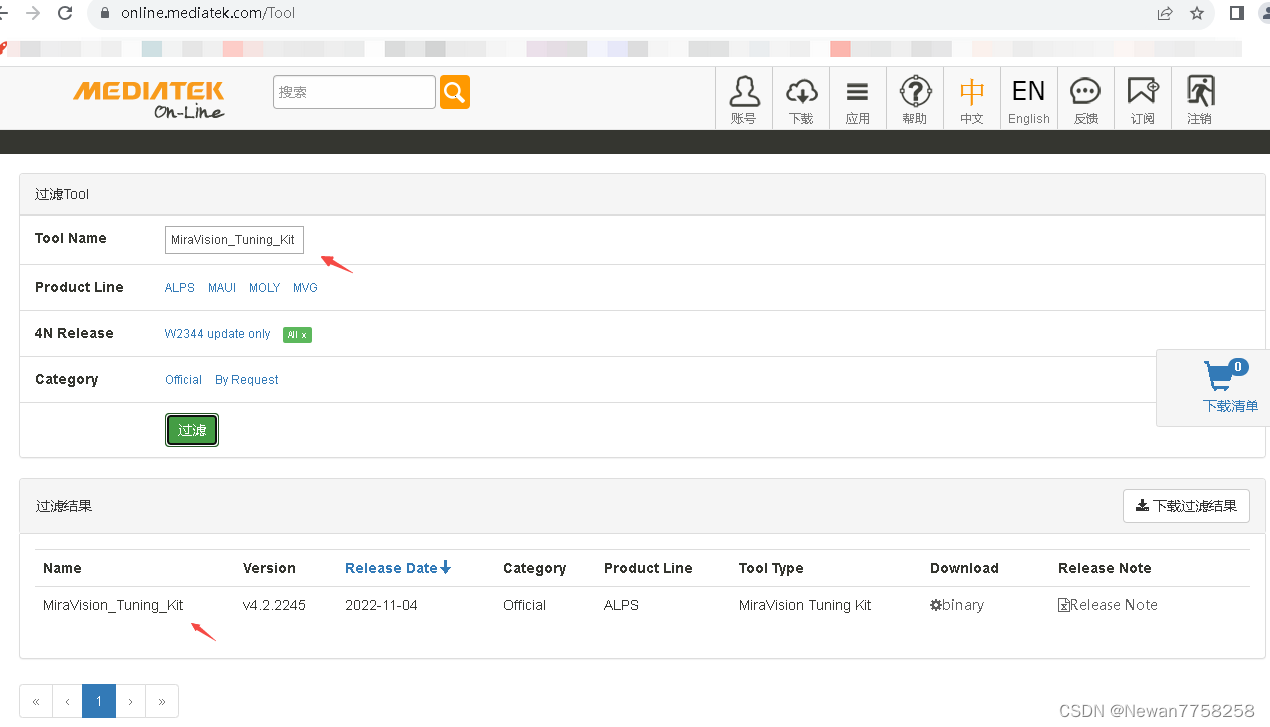1270x727 pixels.
Task: Open the subscription (订阅) icon
Action: [1143, 99]
